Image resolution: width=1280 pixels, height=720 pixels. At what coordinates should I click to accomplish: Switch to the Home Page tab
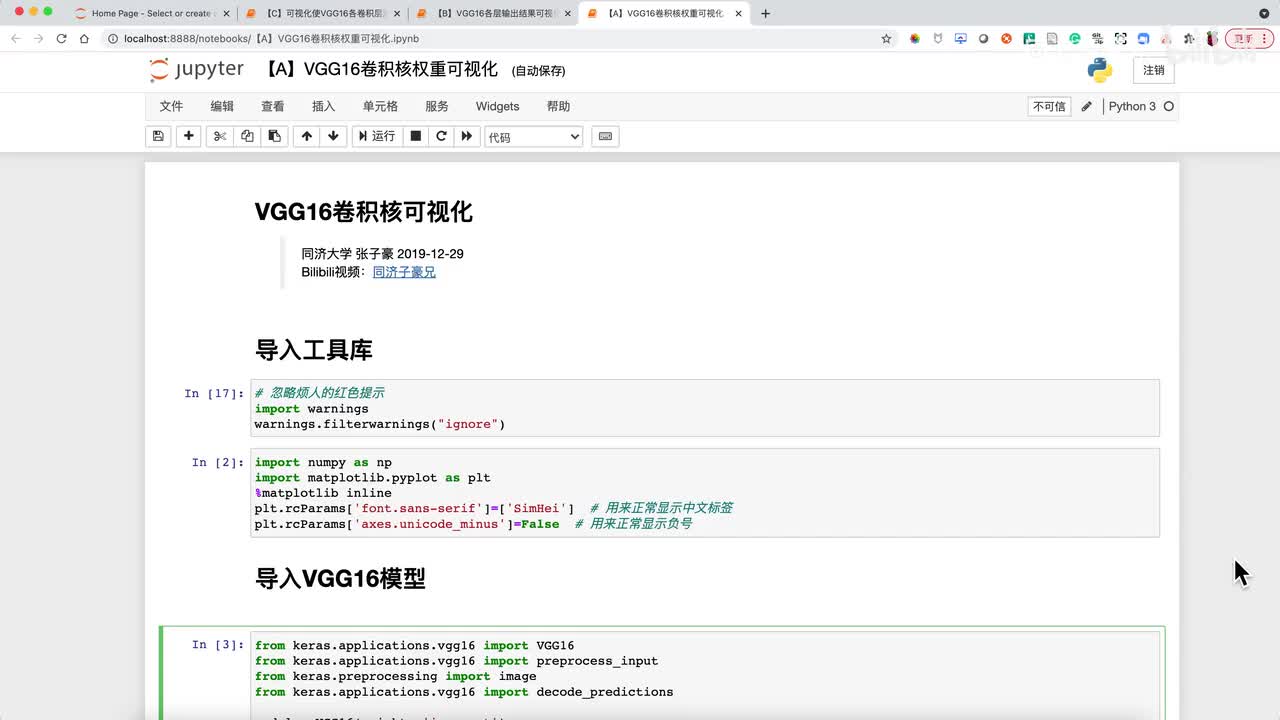pyautogui.click(x=150, y=13)
